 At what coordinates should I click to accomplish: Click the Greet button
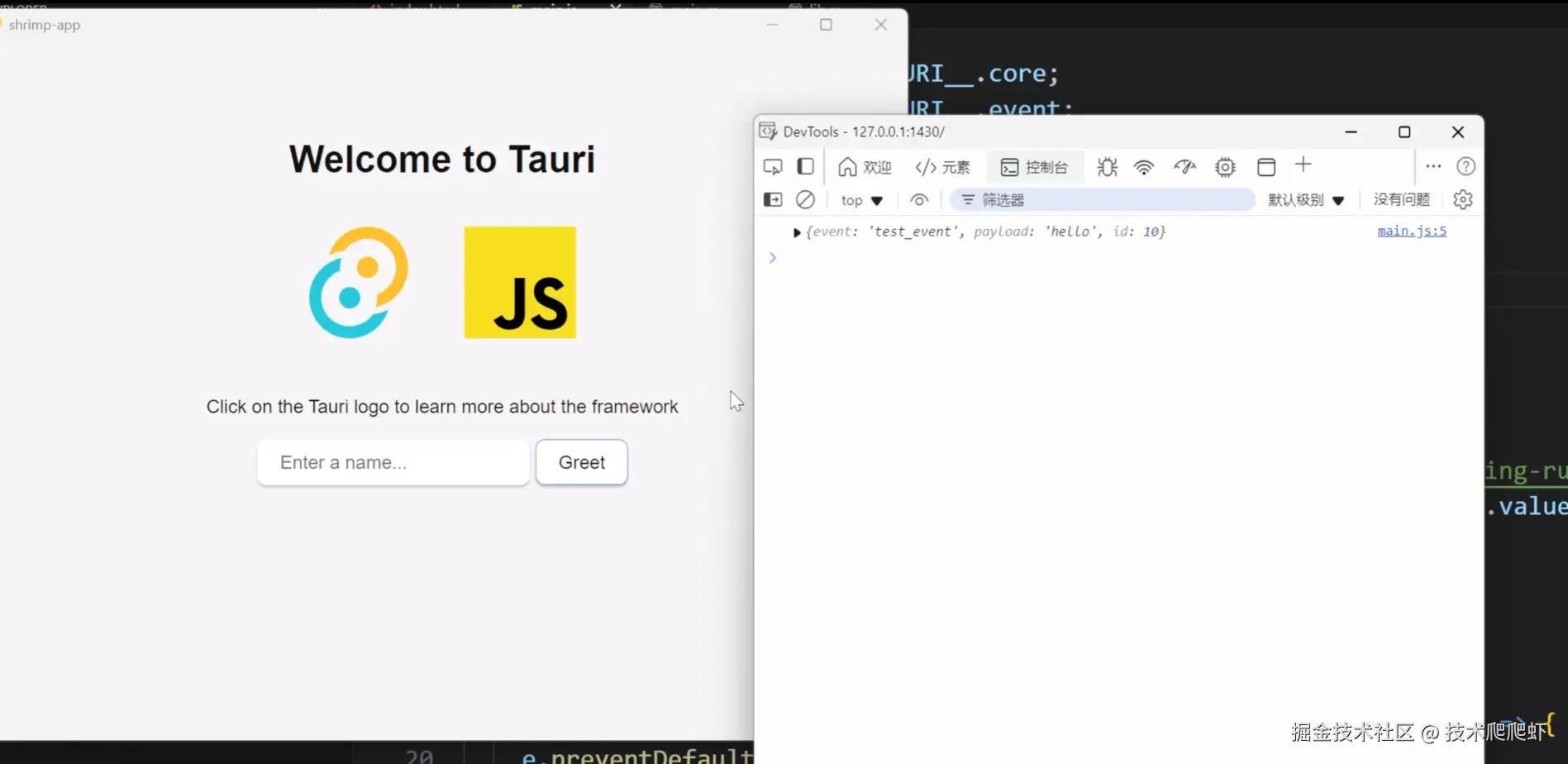581,462
